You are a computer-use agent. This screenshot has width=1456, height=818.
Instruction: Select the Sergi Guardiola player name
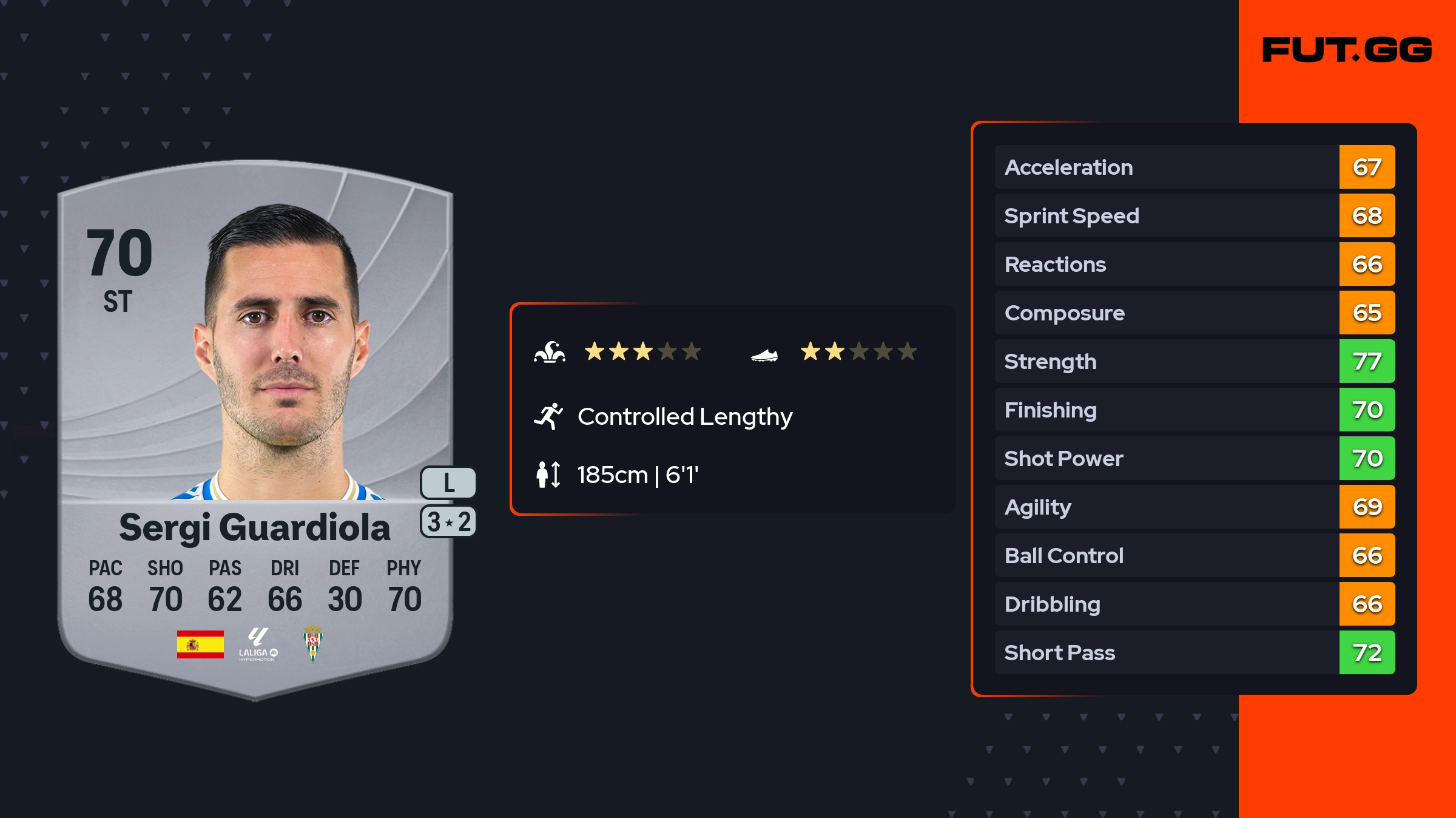[255, 527]
